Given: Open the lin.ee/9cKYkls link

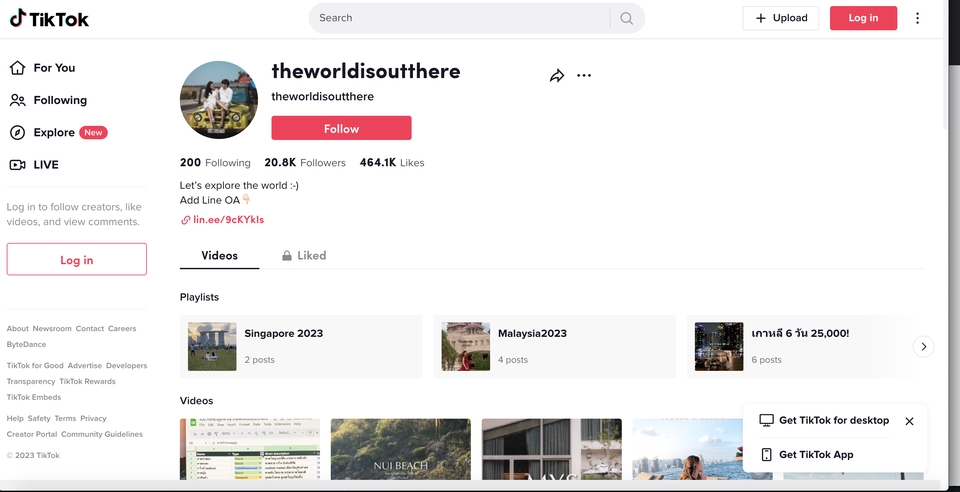Looking at the screenshot, I should coord(228,220).
